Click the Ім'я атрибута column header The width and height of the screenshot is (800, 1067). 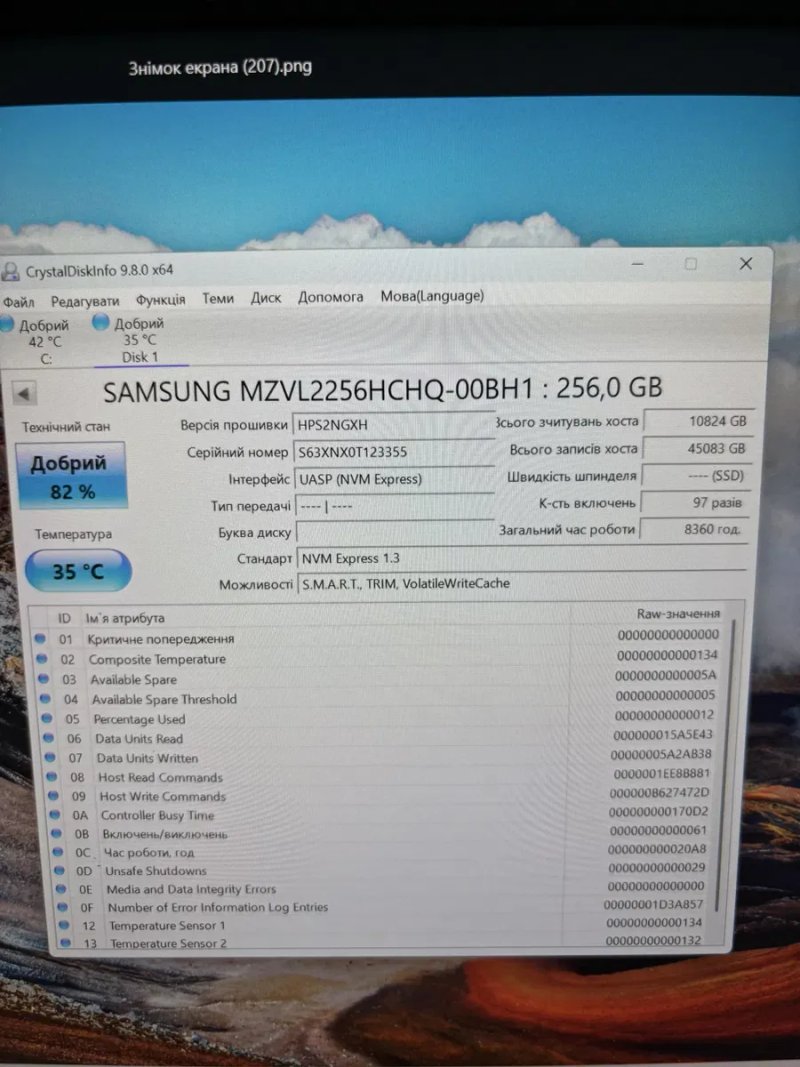point(124,618)
